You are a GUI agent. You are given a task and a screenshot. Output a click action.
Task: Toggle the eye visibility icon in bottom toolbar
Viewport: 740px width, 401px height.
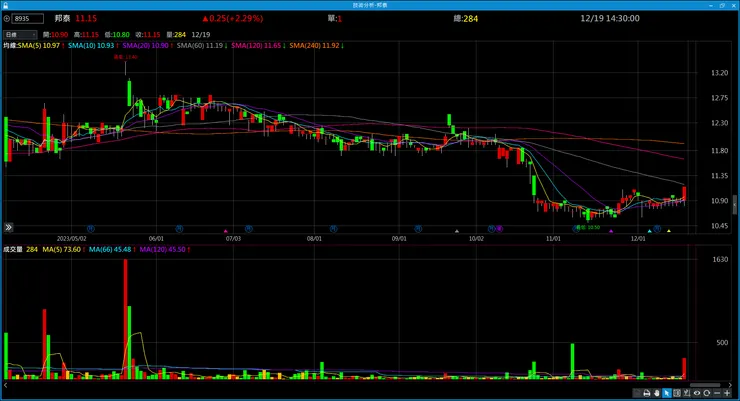[x=697, y=393]
